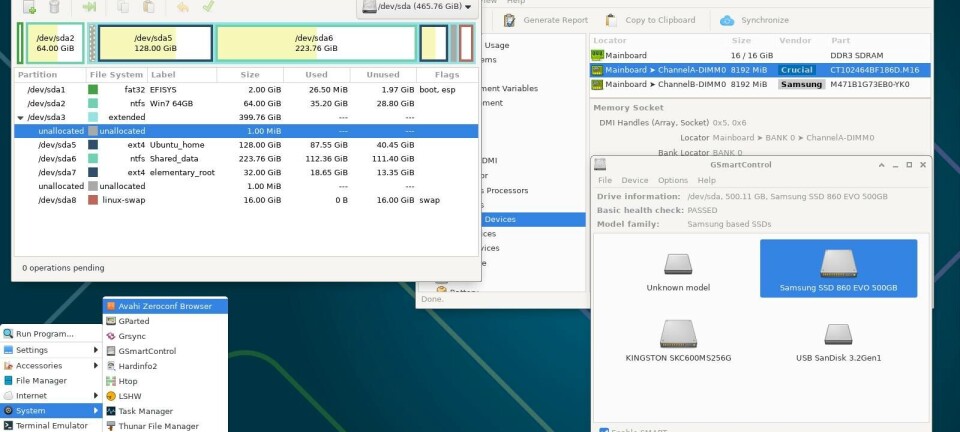Expand the Settings submenu arrow
The width and height of the screenshot is (960, 432).
96,350
